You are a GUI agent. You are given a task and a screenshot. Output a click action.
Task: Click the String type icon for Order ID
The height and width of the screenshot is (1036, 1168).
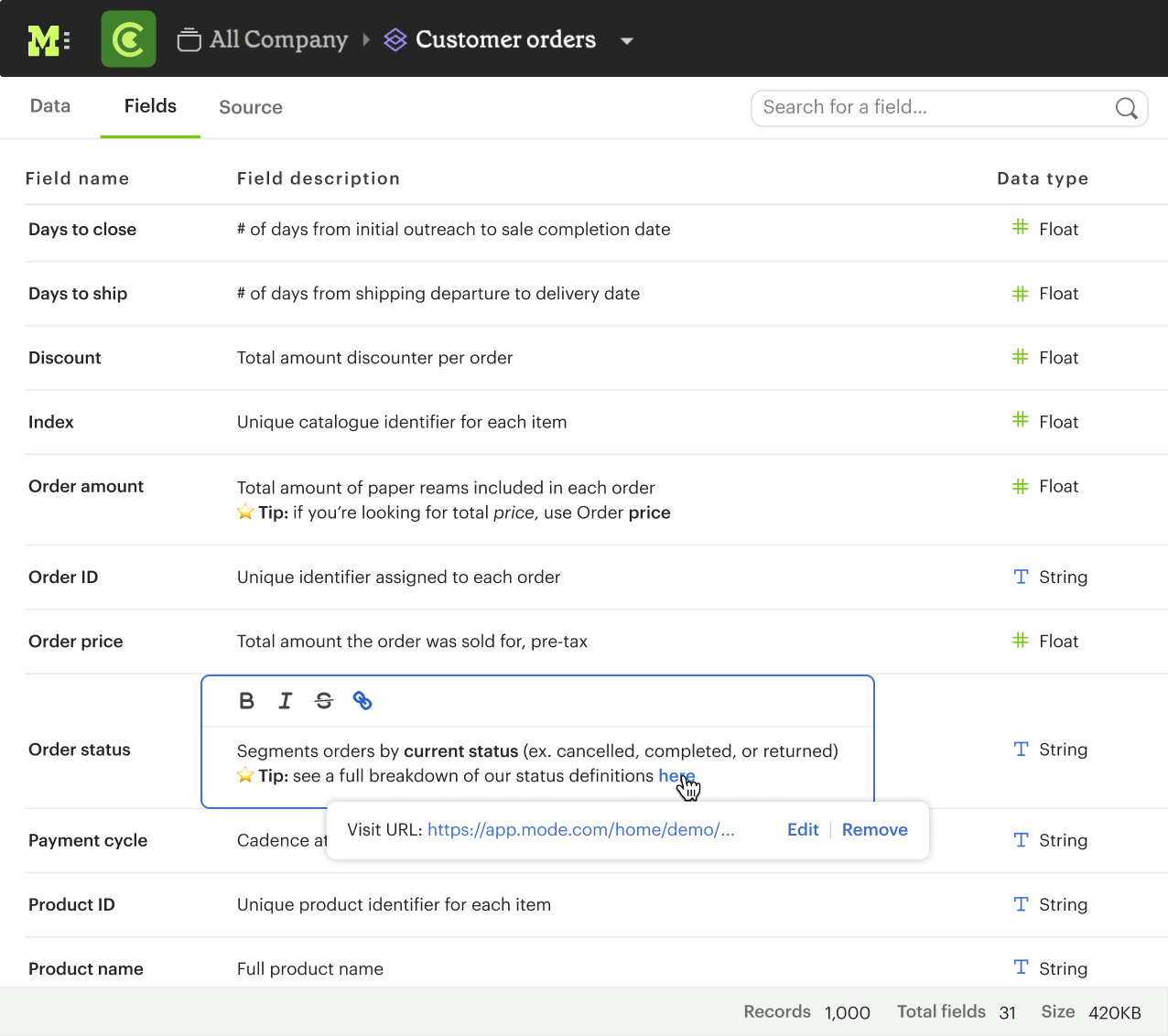point(1019,577)
